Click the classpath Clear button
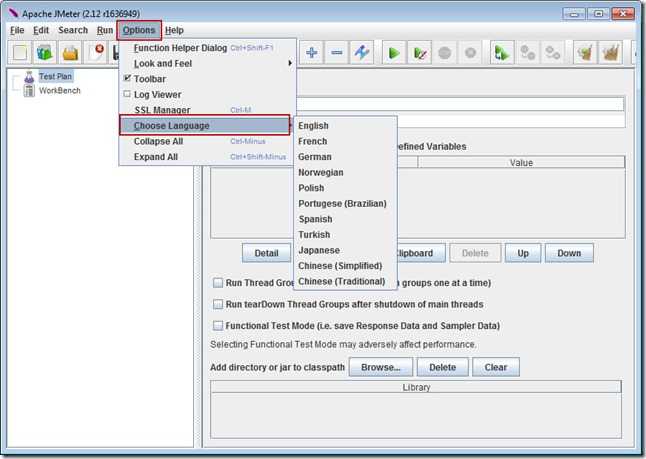The image size is (646, 459). pyautogui.click(x=496, y=367)
